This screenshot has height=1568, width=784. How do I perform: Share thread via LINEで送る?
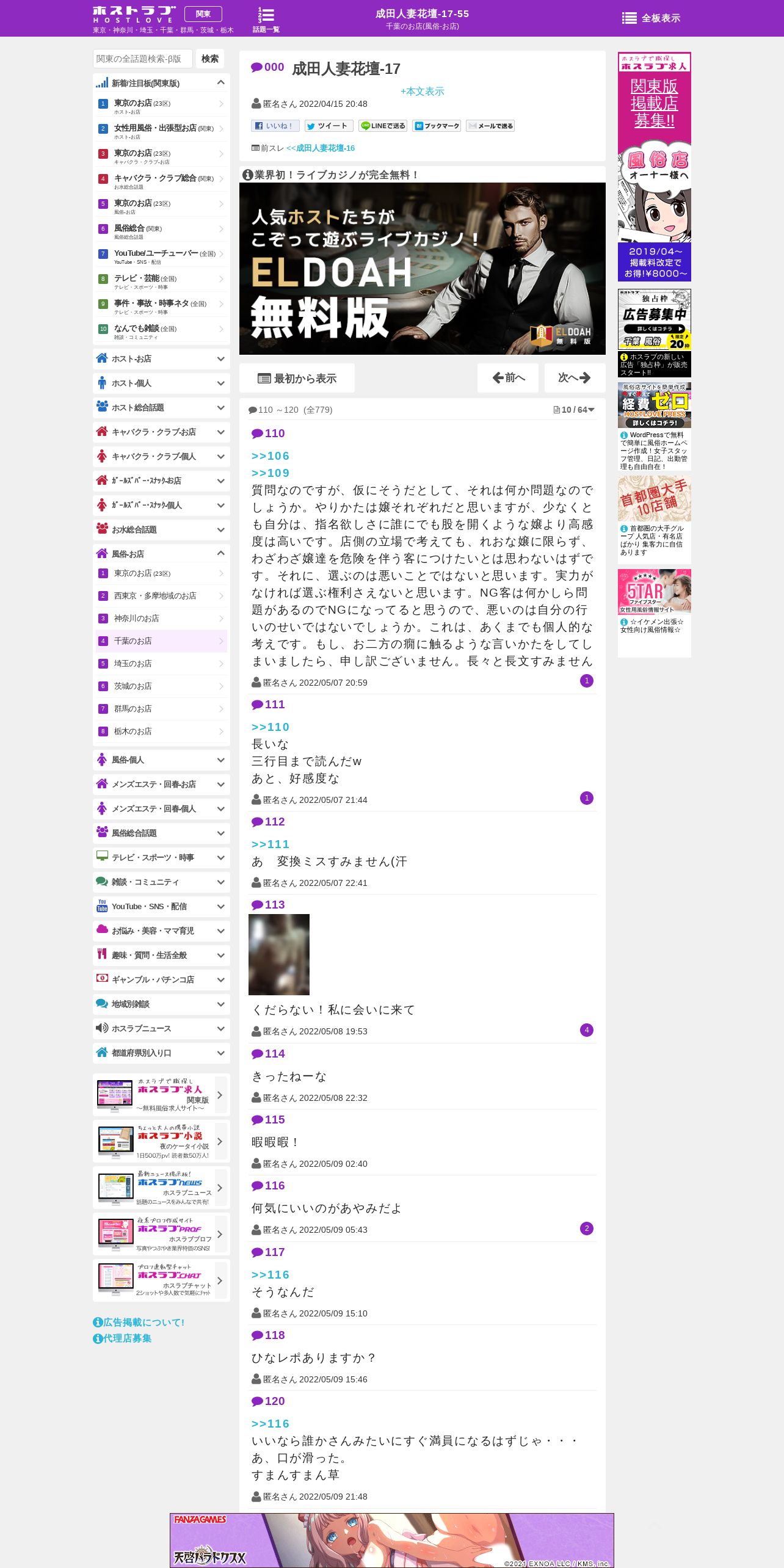382,126
